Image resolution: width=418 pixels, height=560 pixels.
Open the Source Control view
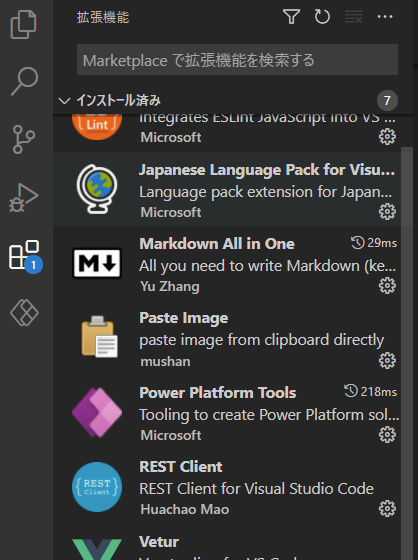click(24, 139)
